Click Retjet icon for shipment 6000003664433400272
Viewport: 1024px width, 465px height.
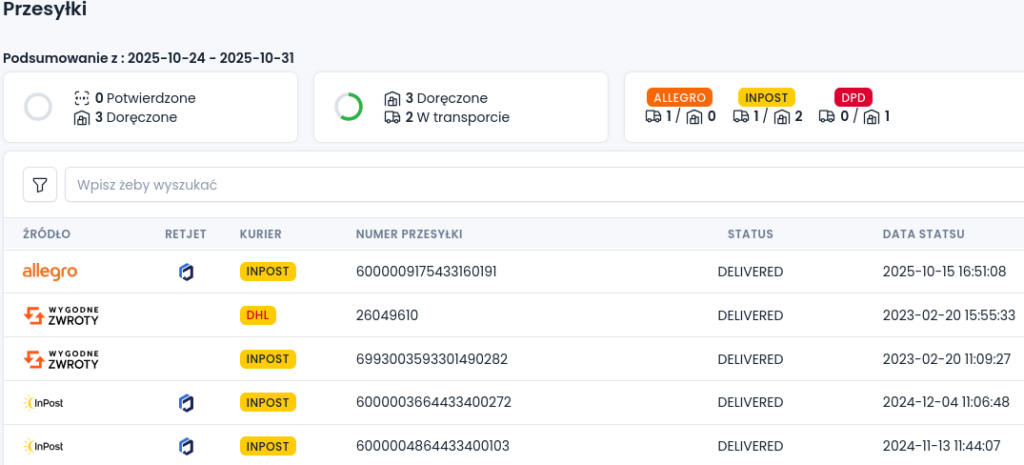[x=186, y=403]
